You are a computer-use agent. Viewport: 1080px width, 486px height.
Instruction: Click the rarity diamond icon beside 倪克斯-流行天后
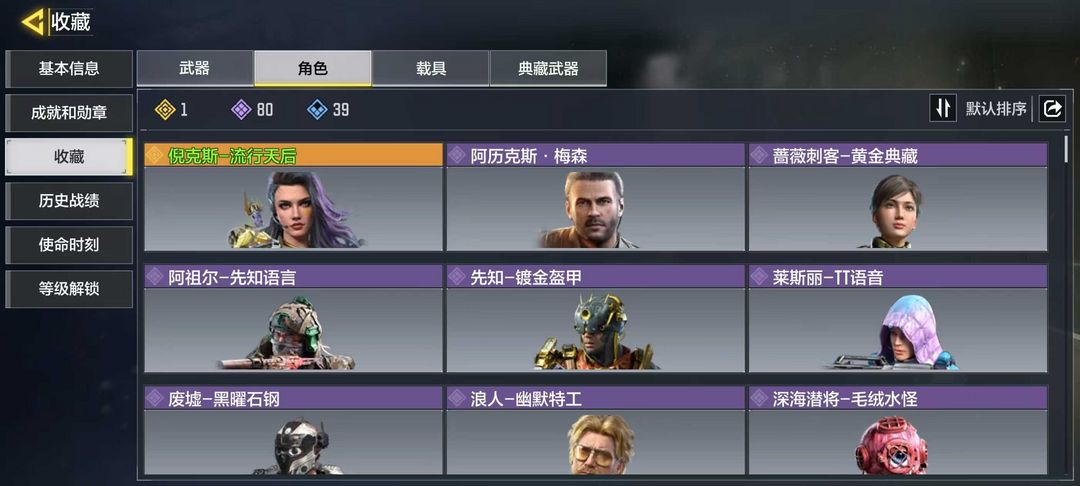[154, 156]
